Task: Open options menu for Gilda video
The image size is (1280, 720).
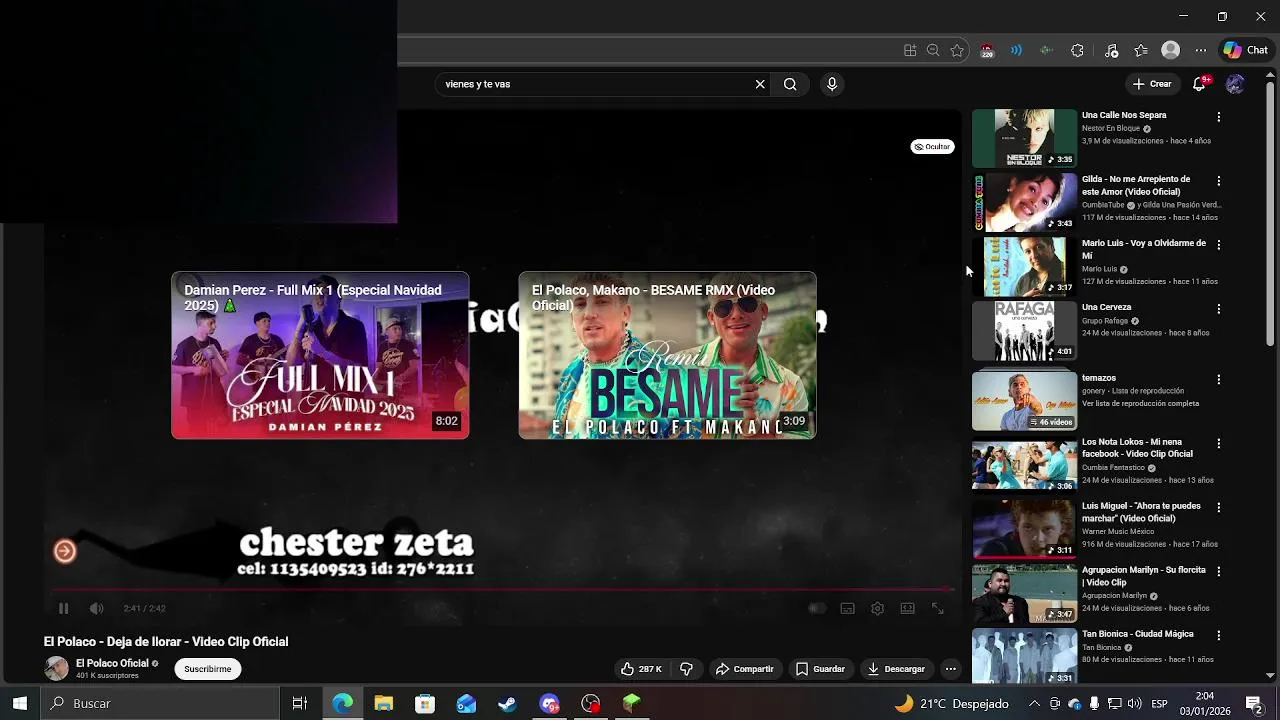Action: click(x=1219, y=181)
